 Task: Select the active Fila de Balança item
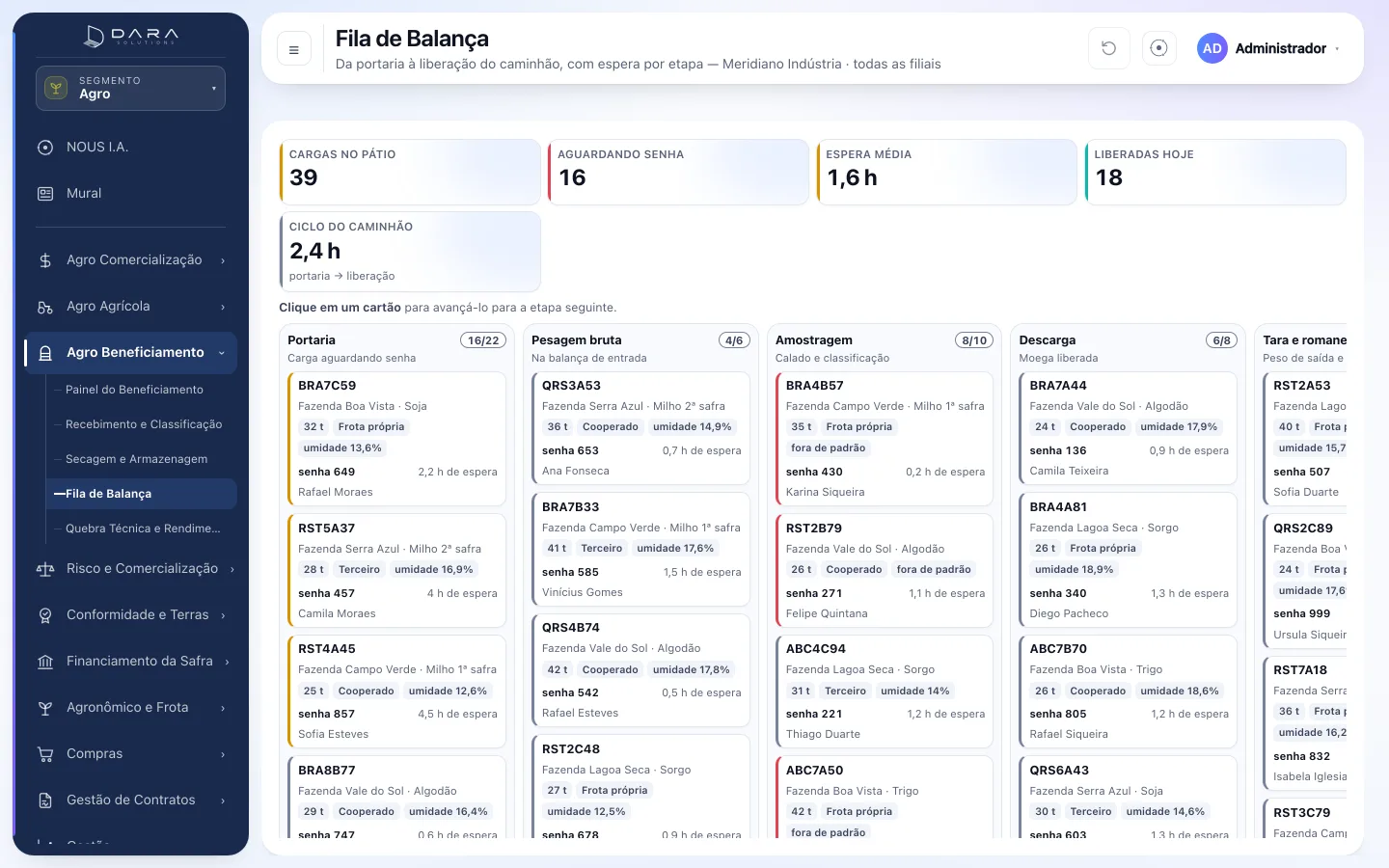tap(141, 494)
